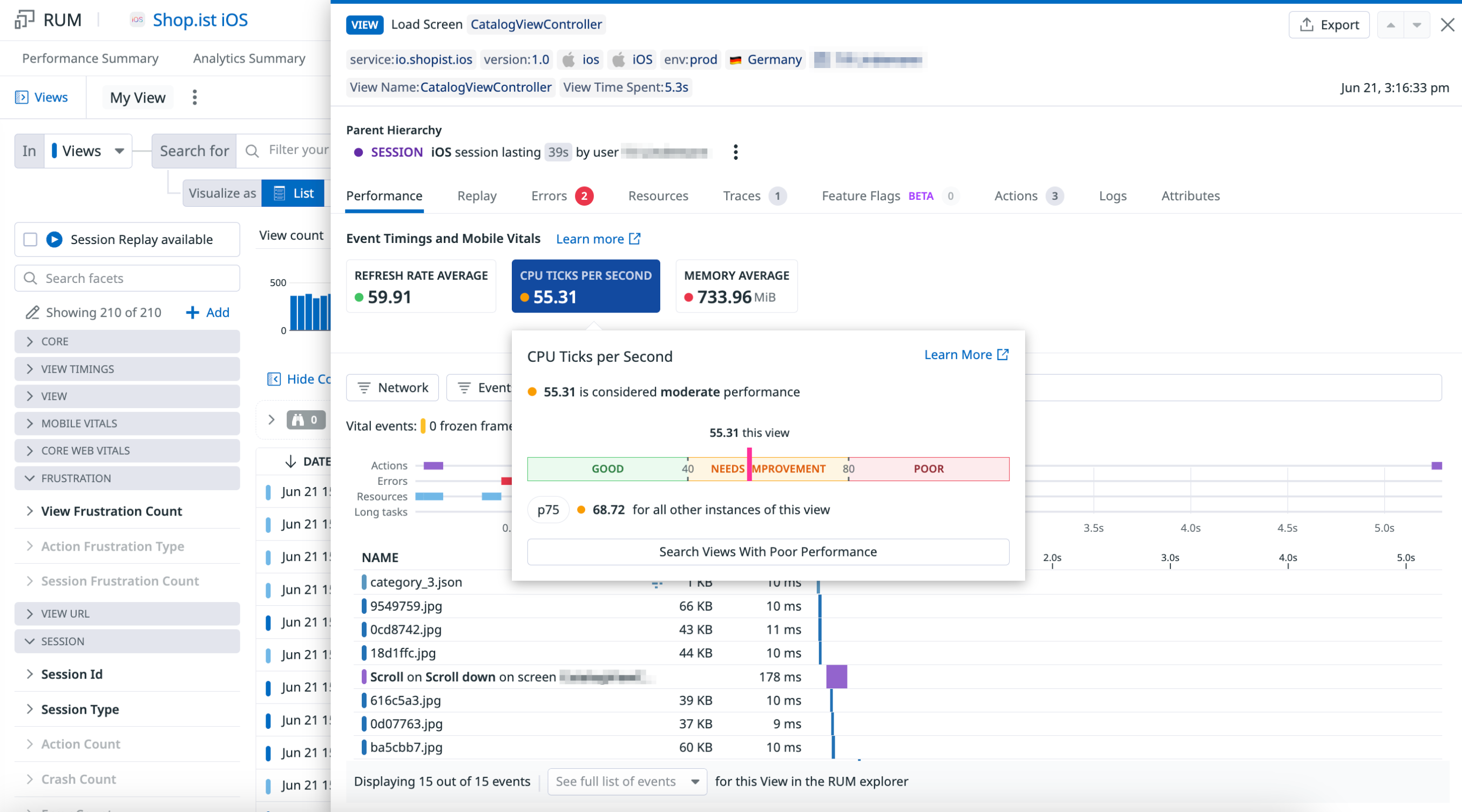
Task: Enable Session Replay available checkbox
Action: pos(30,240)
